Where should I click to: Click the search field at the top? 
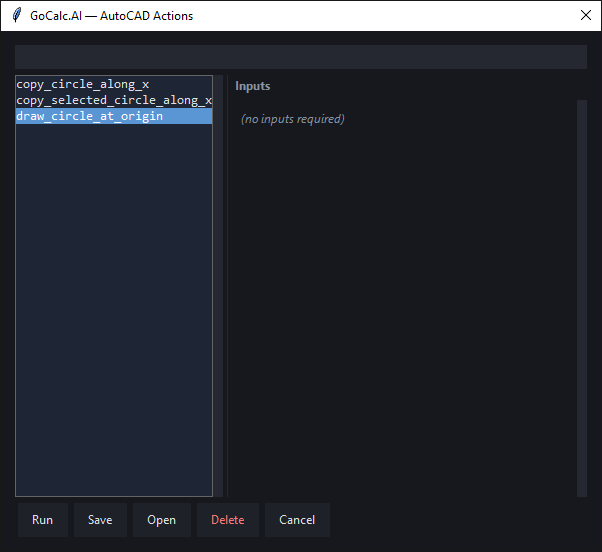point(301,57)
